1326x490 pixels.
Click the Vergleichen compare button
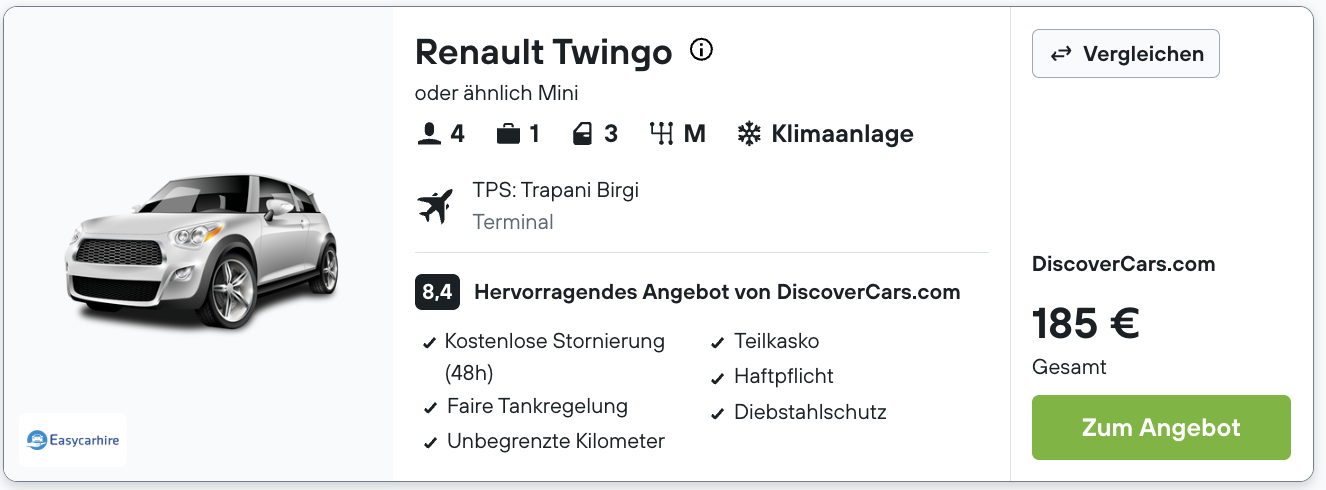(x=1126, y=54)
